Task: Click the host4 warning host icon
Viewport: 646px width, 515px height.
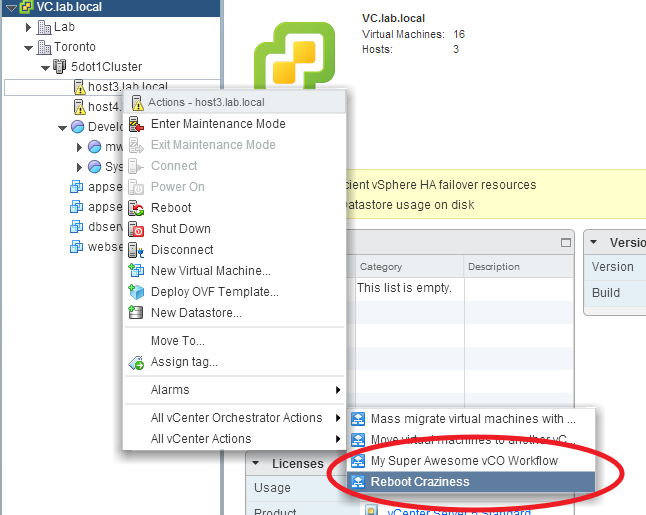Action: (x=80, y=107)
